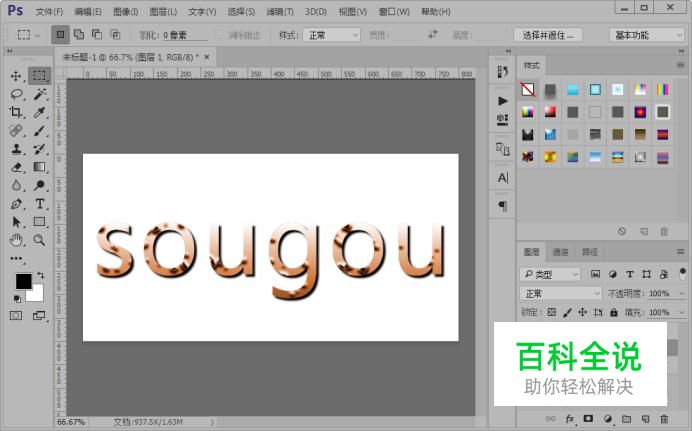
Task: Open the 图层(L) menu
Action: (163, 12)
